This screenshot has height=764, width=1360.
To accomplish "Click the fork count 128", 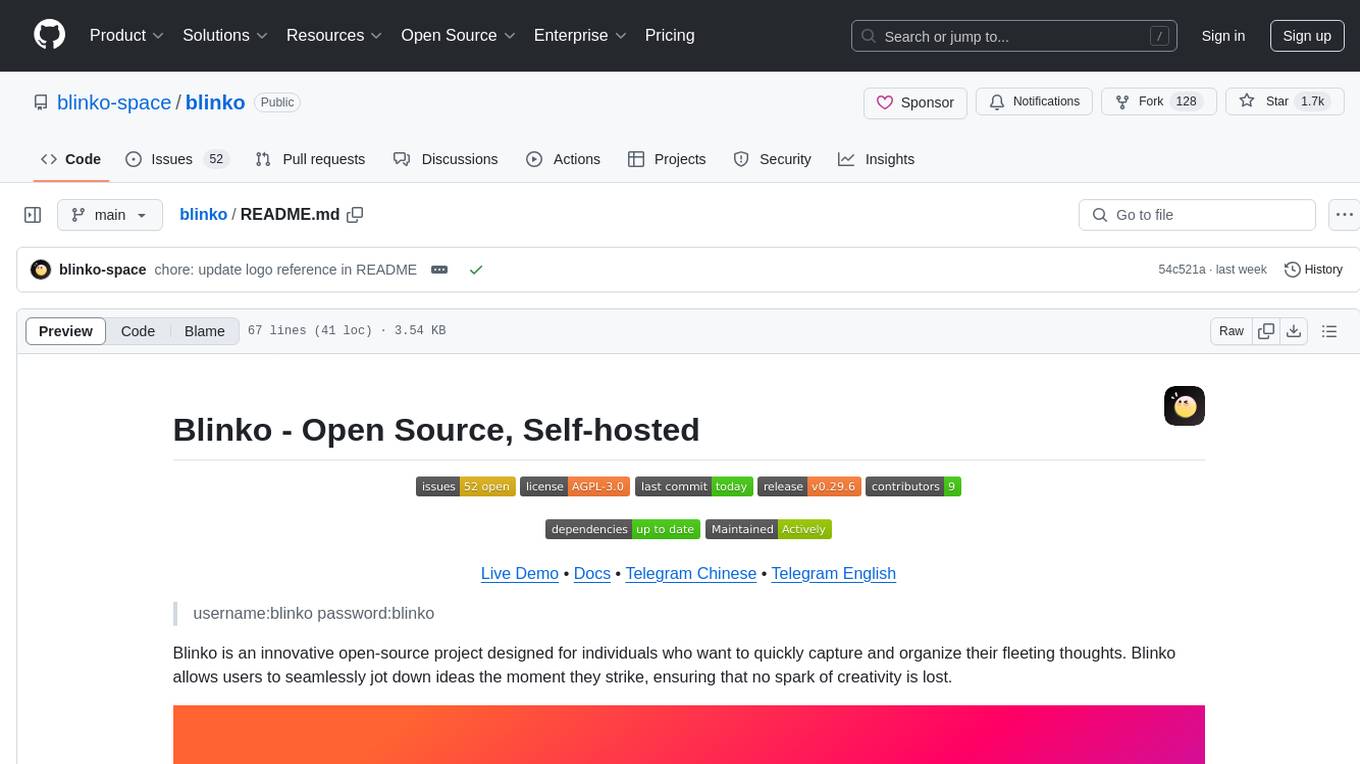I will point(1186,102).
